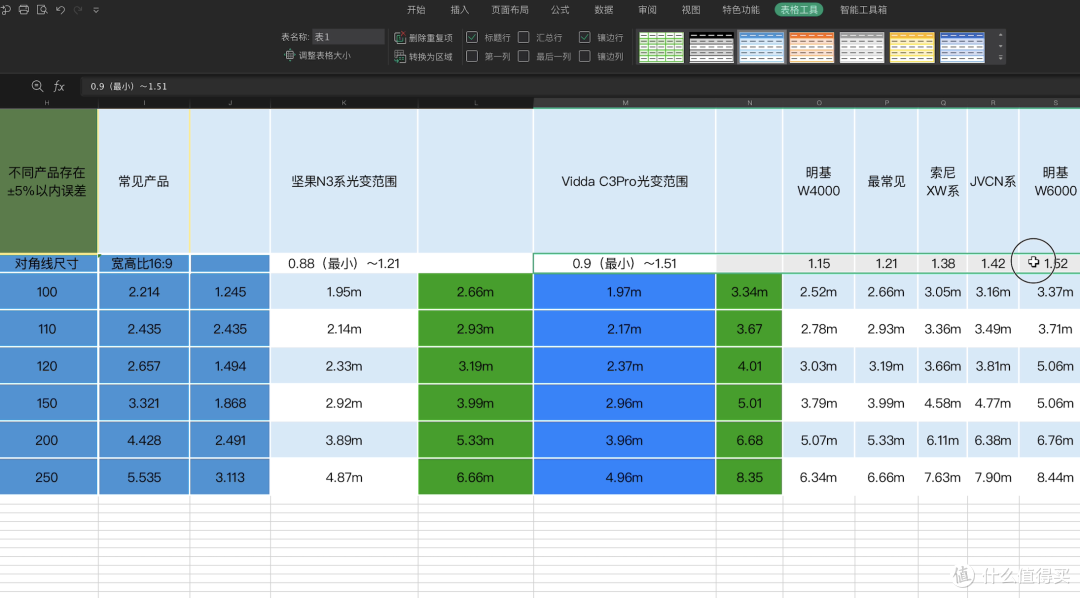Toggle the 标题行 header row checkbox
Viewport: 1080px width, 598px height.
tap(472, 37)
